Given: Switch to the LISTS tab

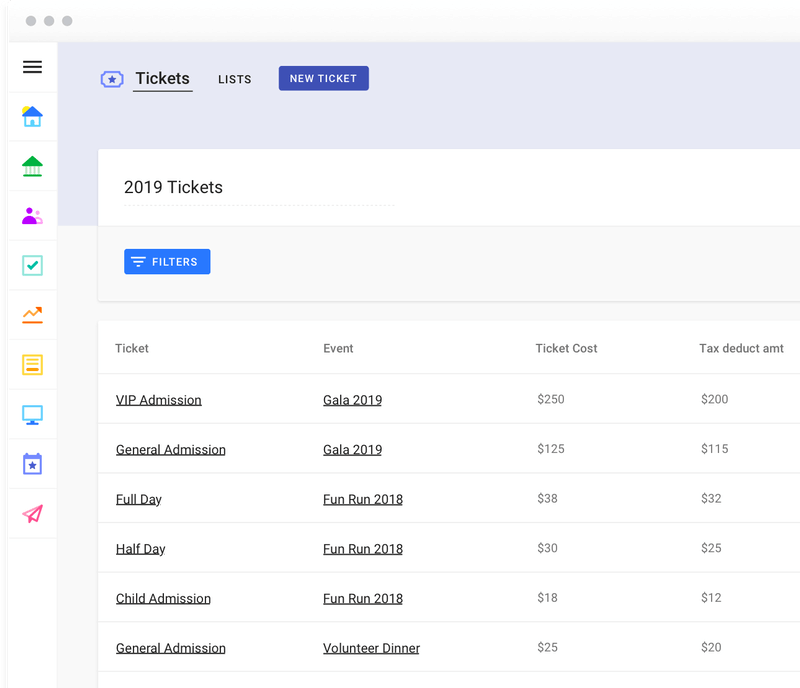Looking at the screenshot, I should point(234,79).
